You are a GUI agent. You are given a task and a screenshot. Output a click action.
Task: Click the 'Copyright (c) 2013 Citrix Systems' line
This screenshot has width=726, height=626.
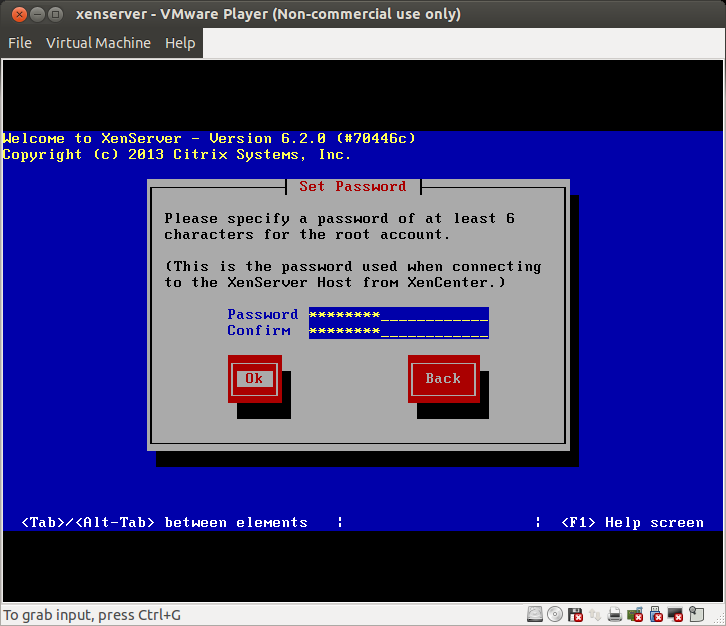pyautogui.click(x=176, y=154)
